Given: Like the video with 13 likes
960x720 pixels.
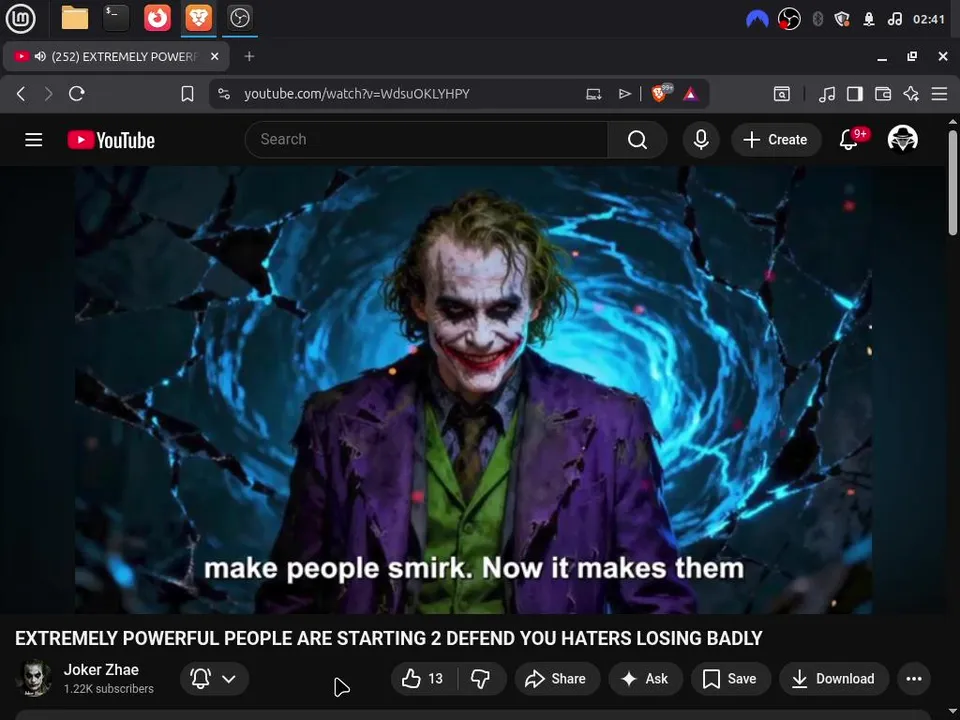Looking at the screenshot, I should coord(423,678).
